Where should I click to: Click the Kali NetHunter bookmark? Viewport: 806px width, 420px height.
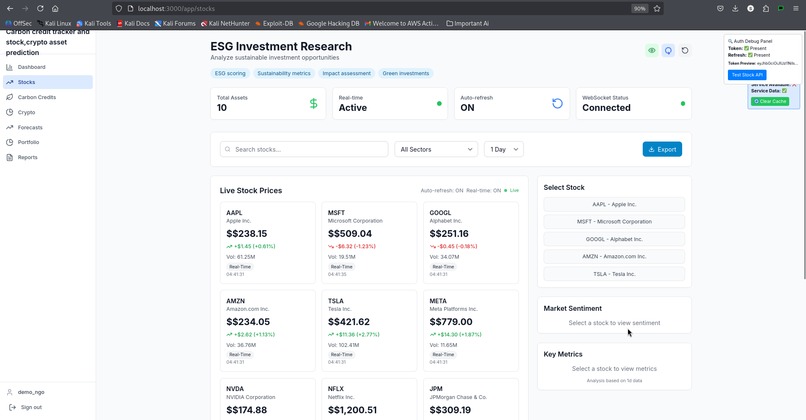pyautogui.click(x=225, y=24)
